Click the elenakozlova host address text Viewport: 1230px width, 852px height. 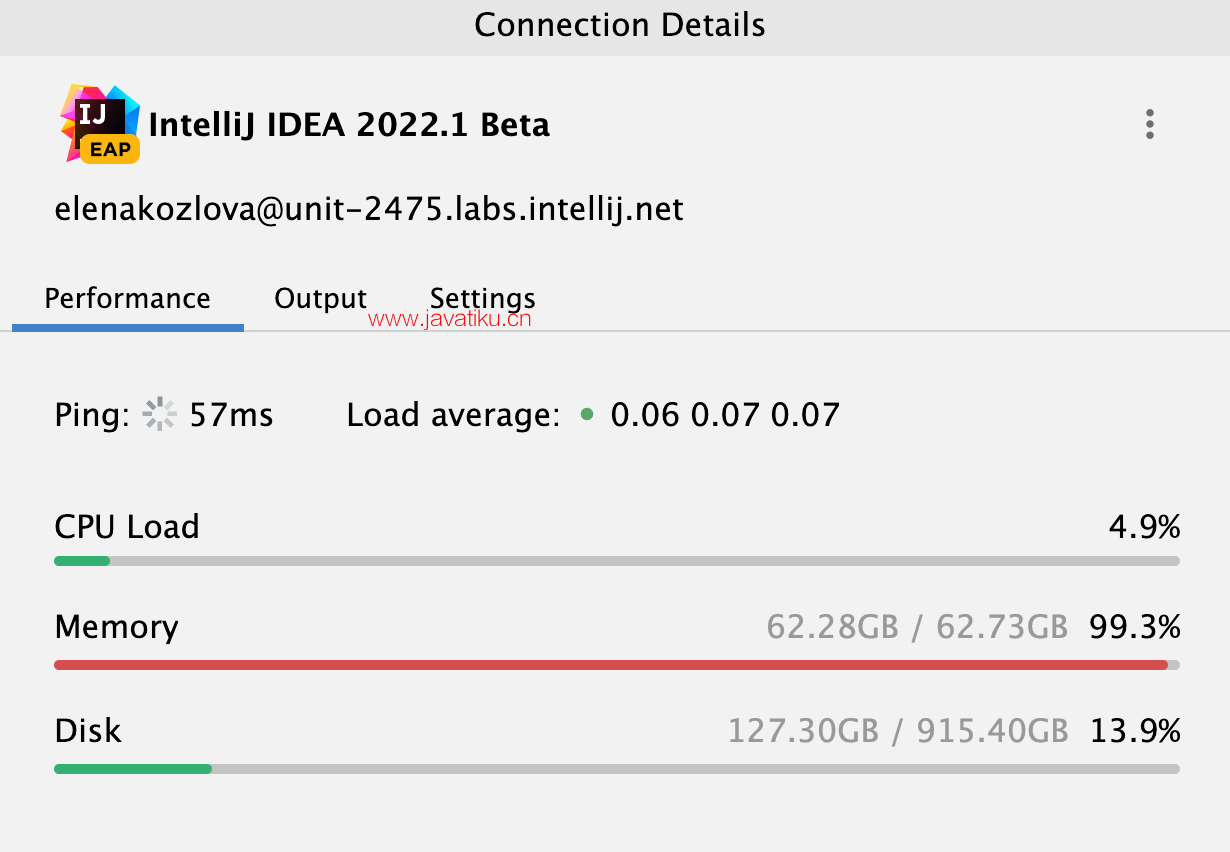click(369, 209)
